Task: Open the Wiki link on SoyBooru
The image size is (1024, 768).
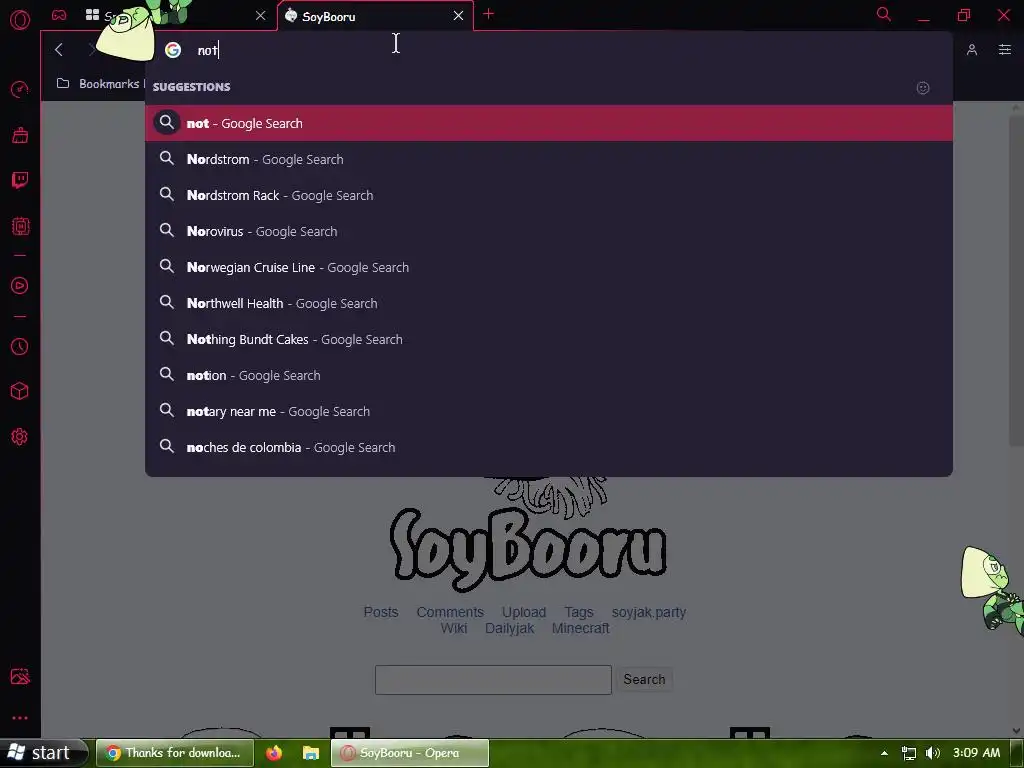Action: click(453, 628)
